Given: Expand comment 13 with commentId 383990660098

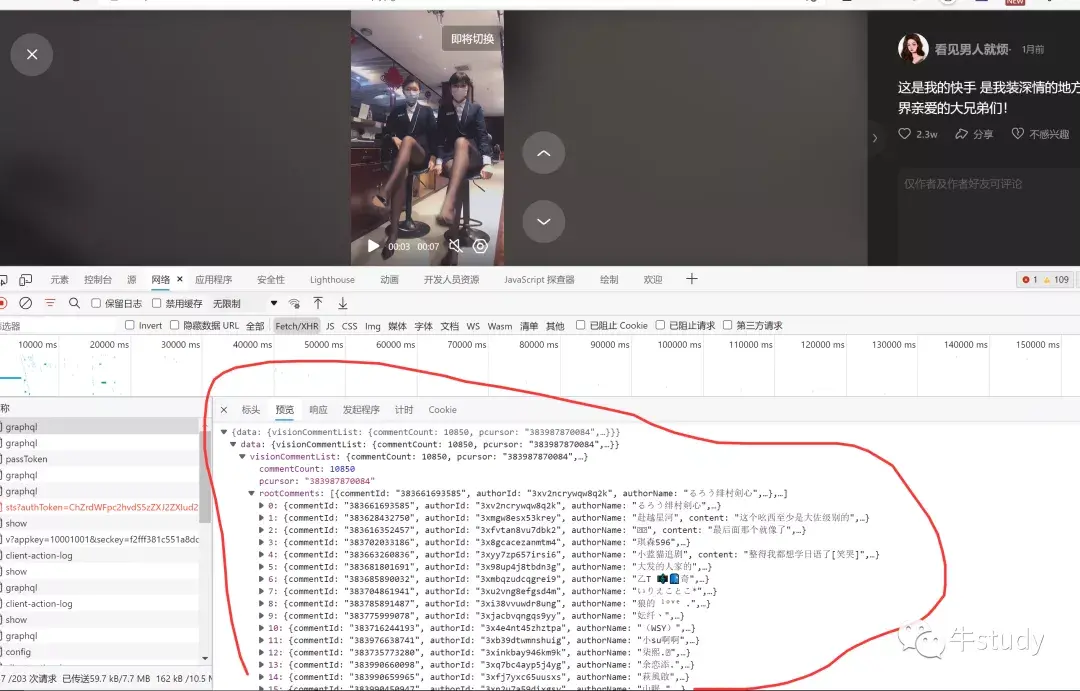Looking at the screenshot, I should [261, 665].
